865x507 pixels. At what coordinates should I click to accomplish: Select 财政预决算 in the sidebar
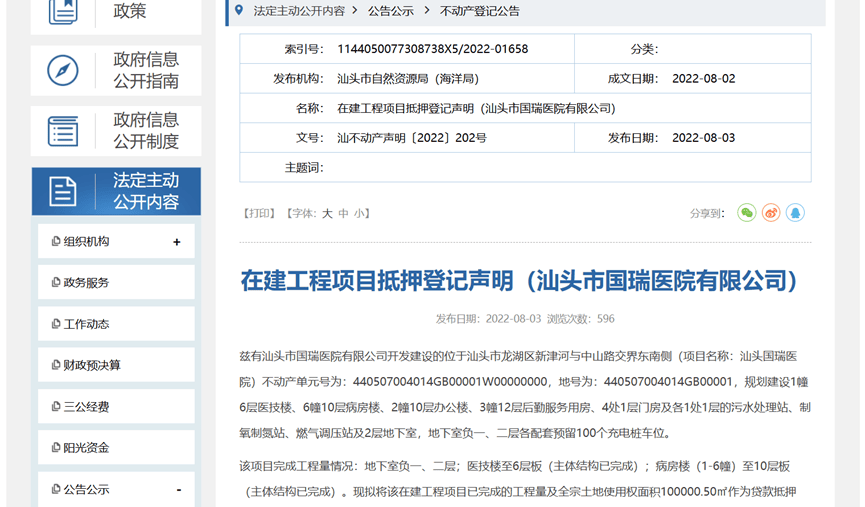(92, 366)
